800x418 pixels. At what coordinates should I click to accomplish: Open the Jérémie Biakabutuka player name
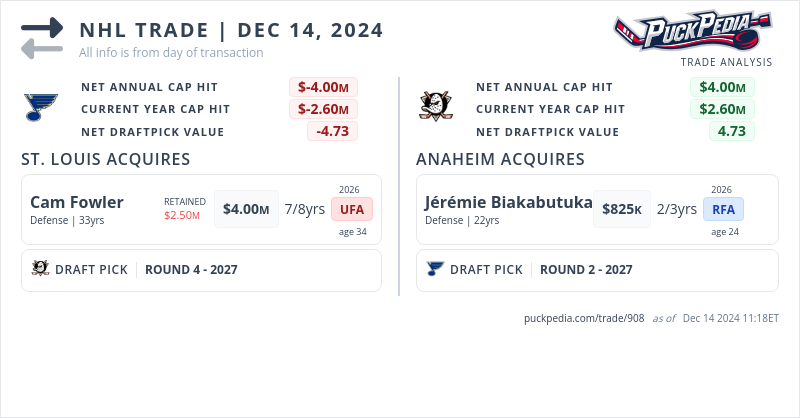pos(508,203)
